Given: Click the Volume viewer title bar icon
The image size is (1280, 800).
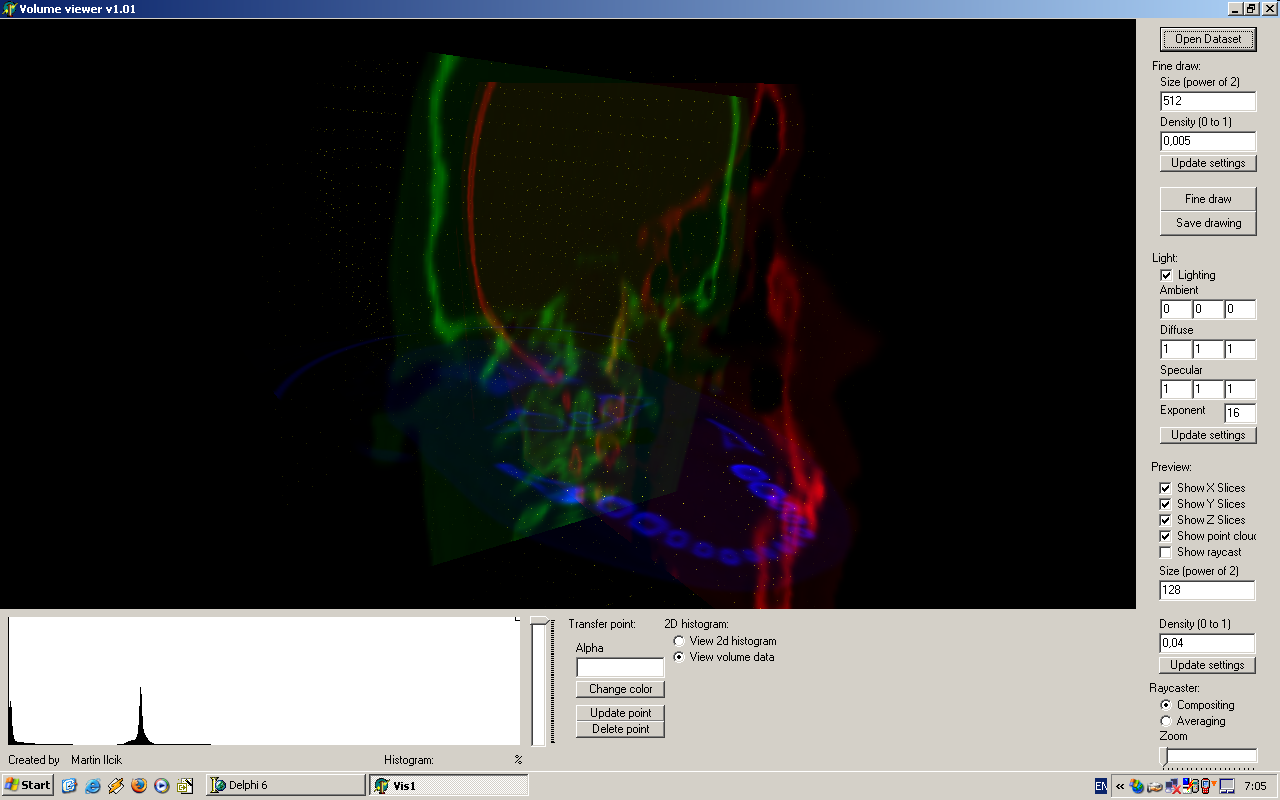Looking at the screenshot, I should 10,9.
